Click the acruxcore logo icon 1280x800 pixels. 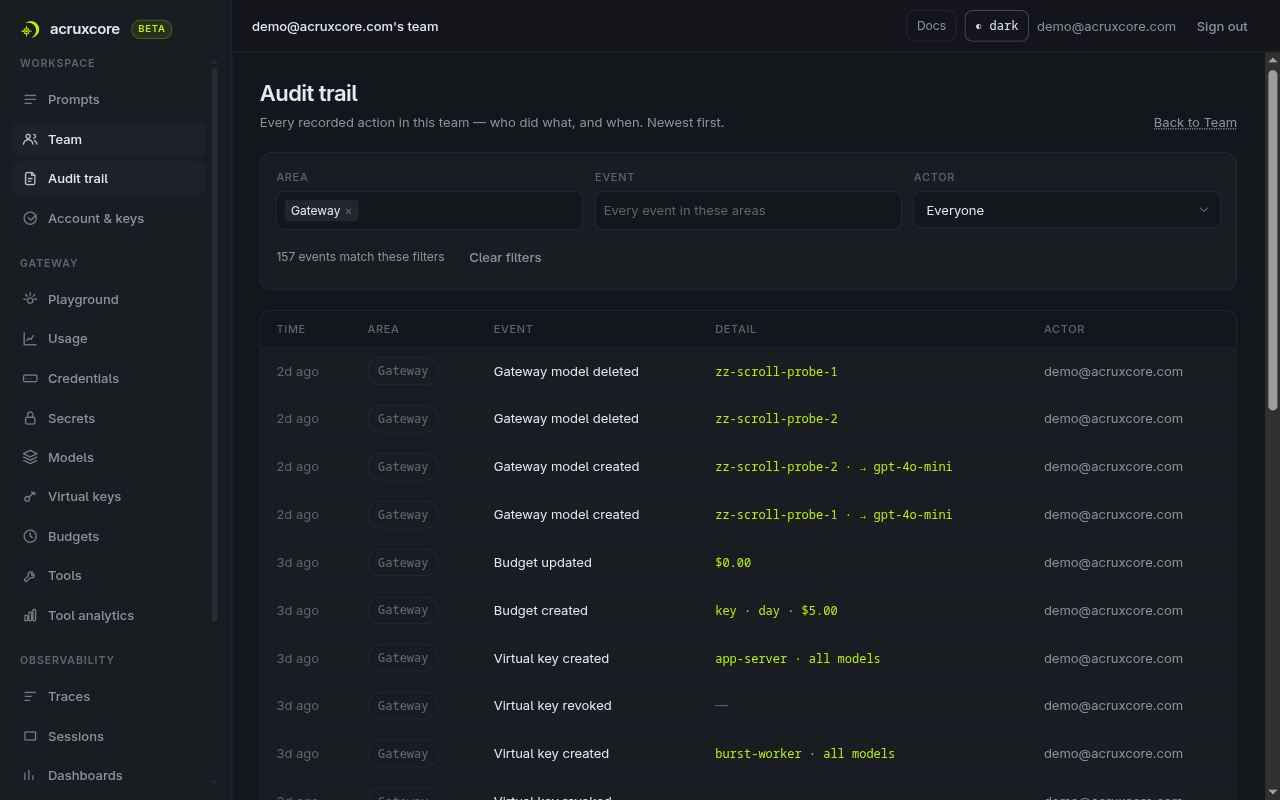30,29
